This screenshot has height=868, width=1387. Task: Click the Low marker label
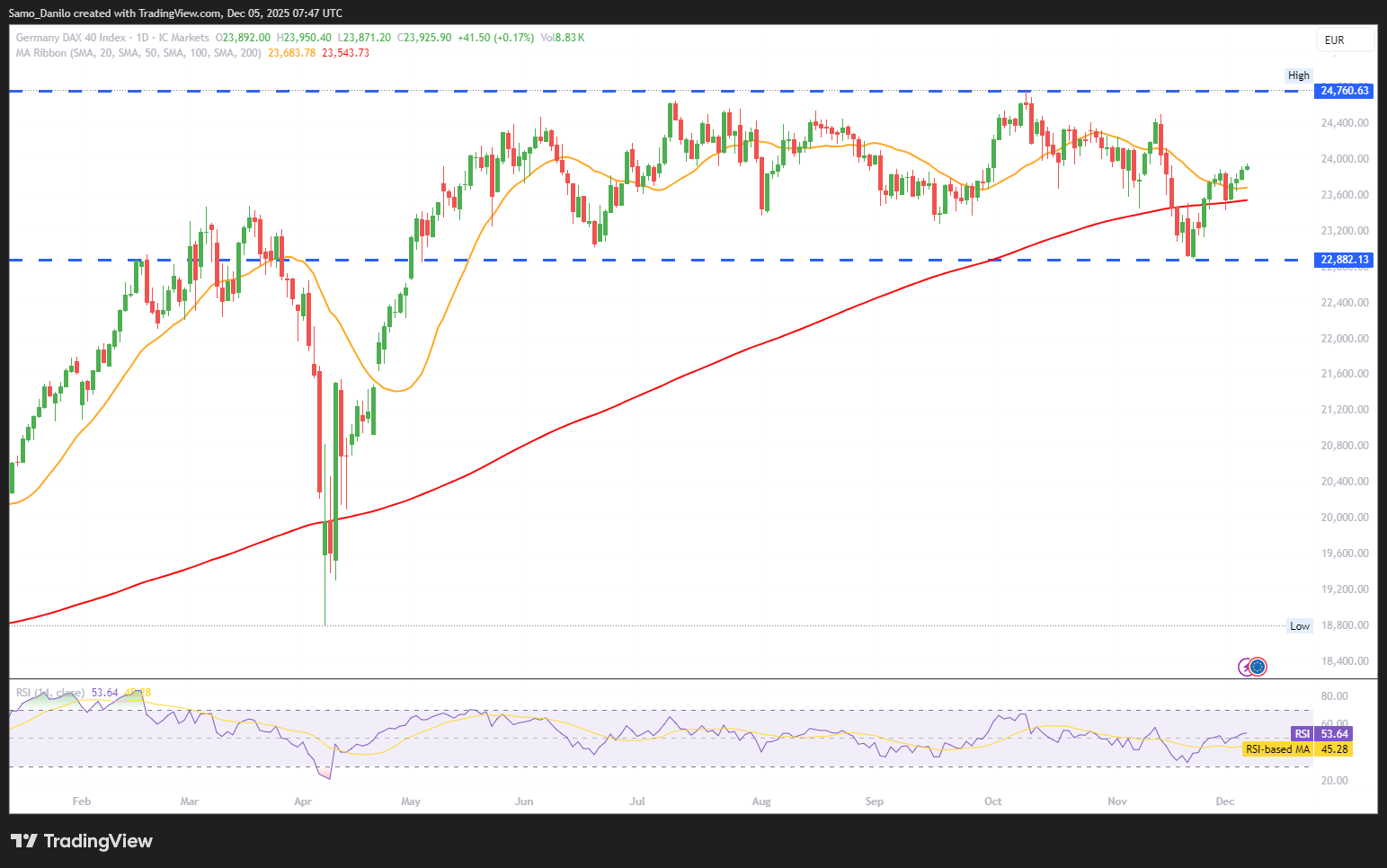tap(1300, 625)
